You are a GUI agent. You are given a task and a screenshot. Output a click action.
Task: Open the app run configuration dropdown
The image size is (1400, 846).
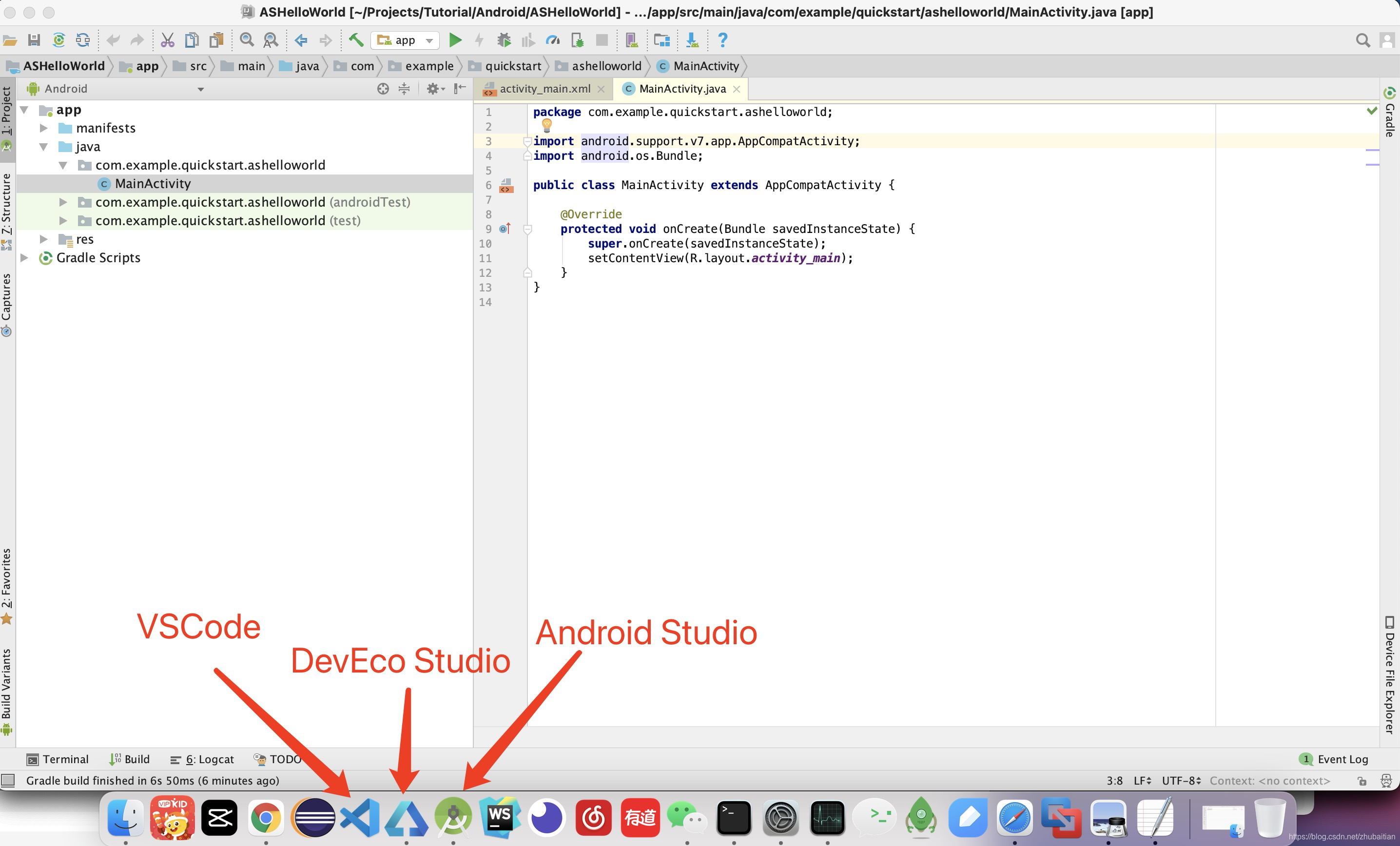pos(405,40)
